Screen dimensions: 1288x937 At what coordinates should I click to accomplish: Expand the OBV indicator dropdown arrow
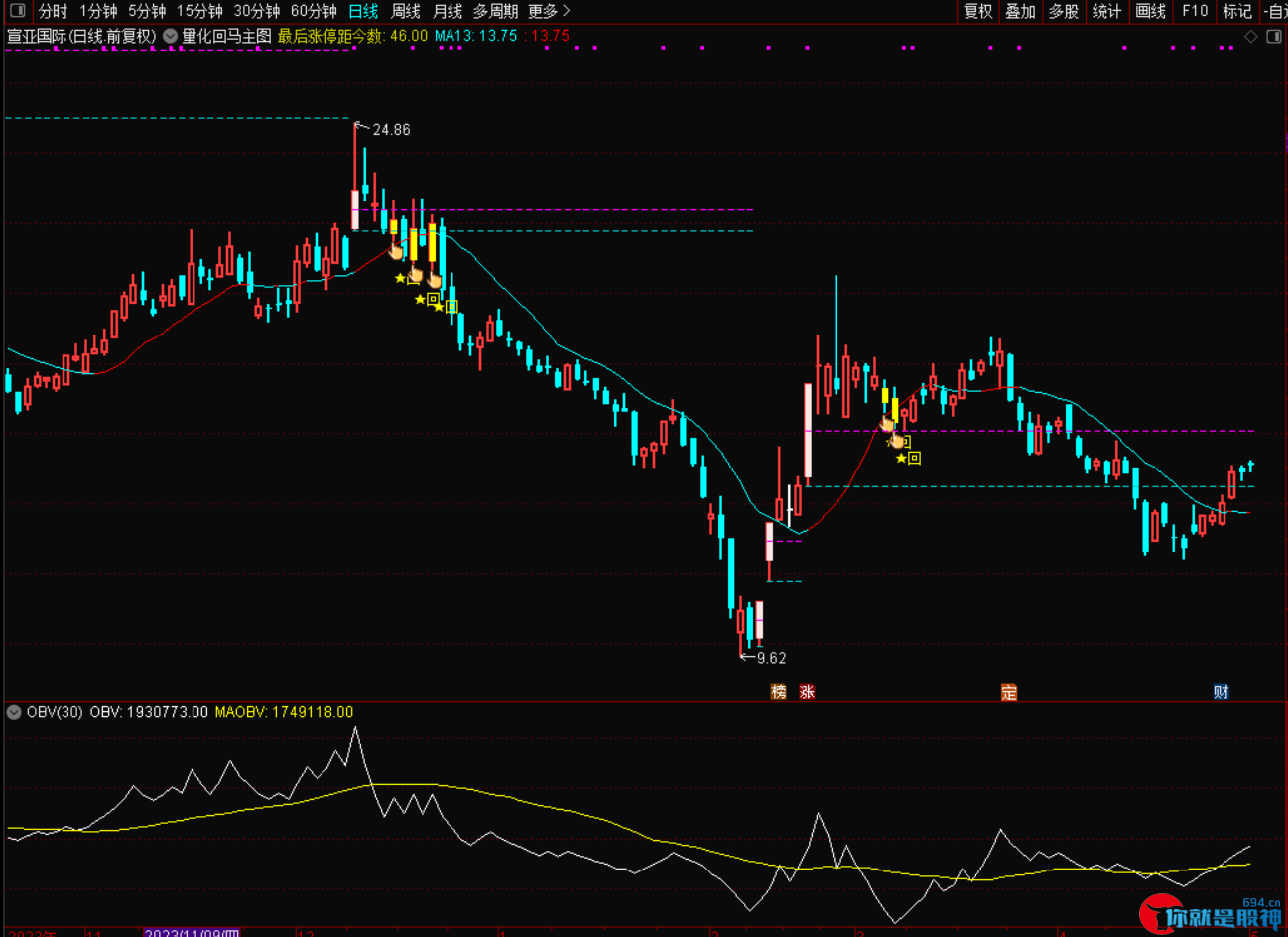pyautogui.click(x=14, y=712)
